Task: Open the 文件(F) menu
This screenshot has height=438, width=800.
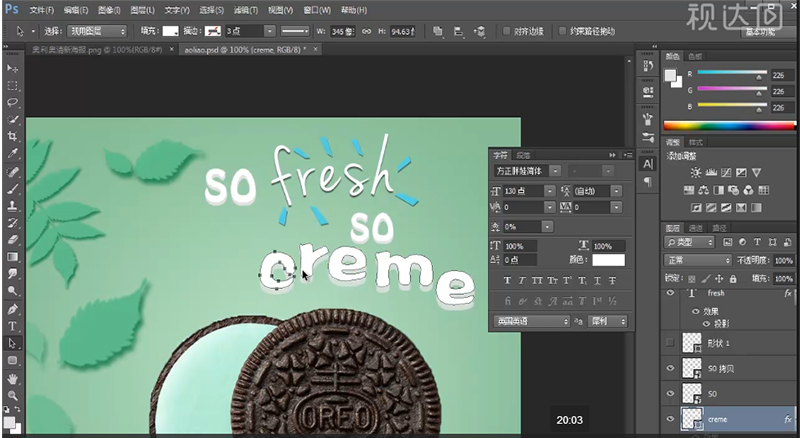Action: [41, 10]
